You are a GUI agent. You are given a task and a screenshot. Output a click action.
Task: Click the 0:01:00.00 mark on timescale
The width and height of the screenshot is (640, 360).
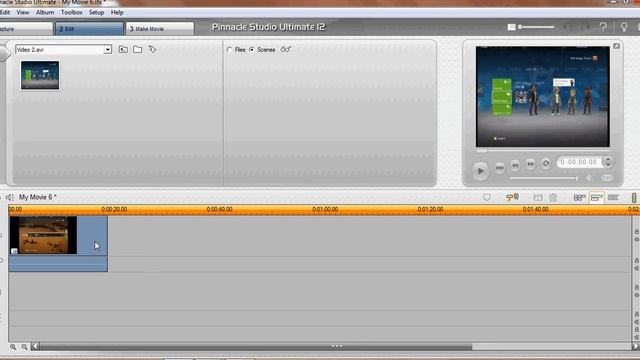click(x=325, y=209)
